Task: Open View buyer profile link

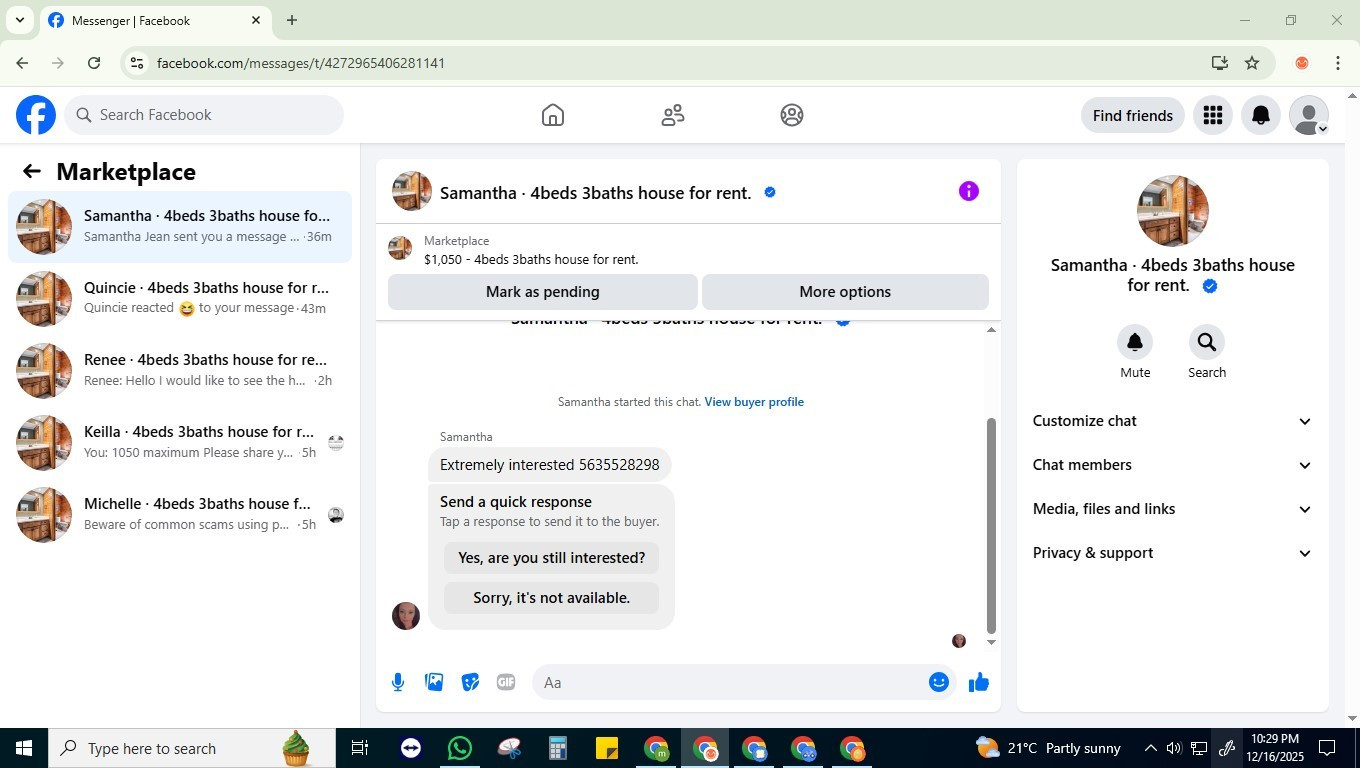Action: 754,402
